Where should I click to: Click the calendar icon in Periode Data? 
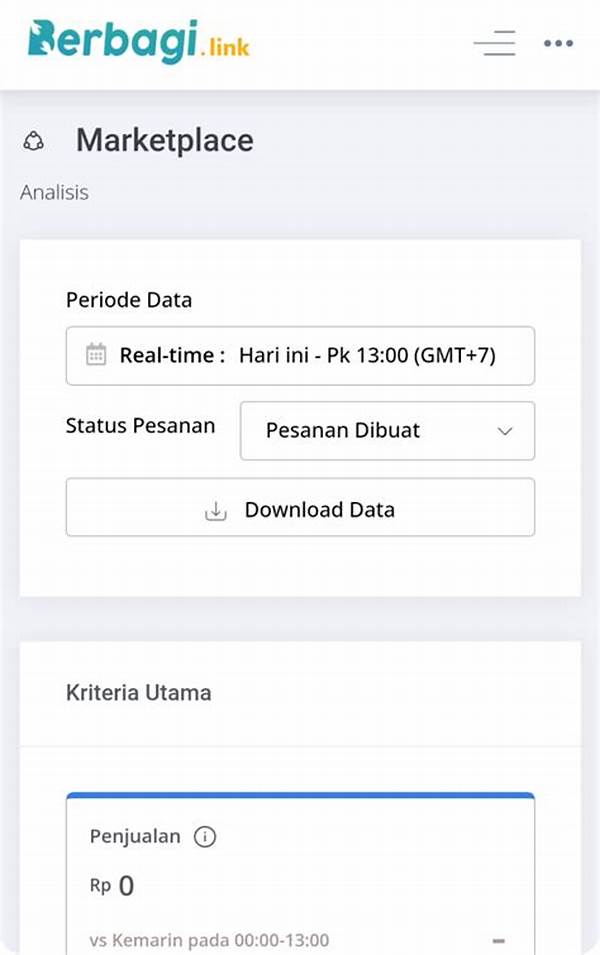[94, 355]
